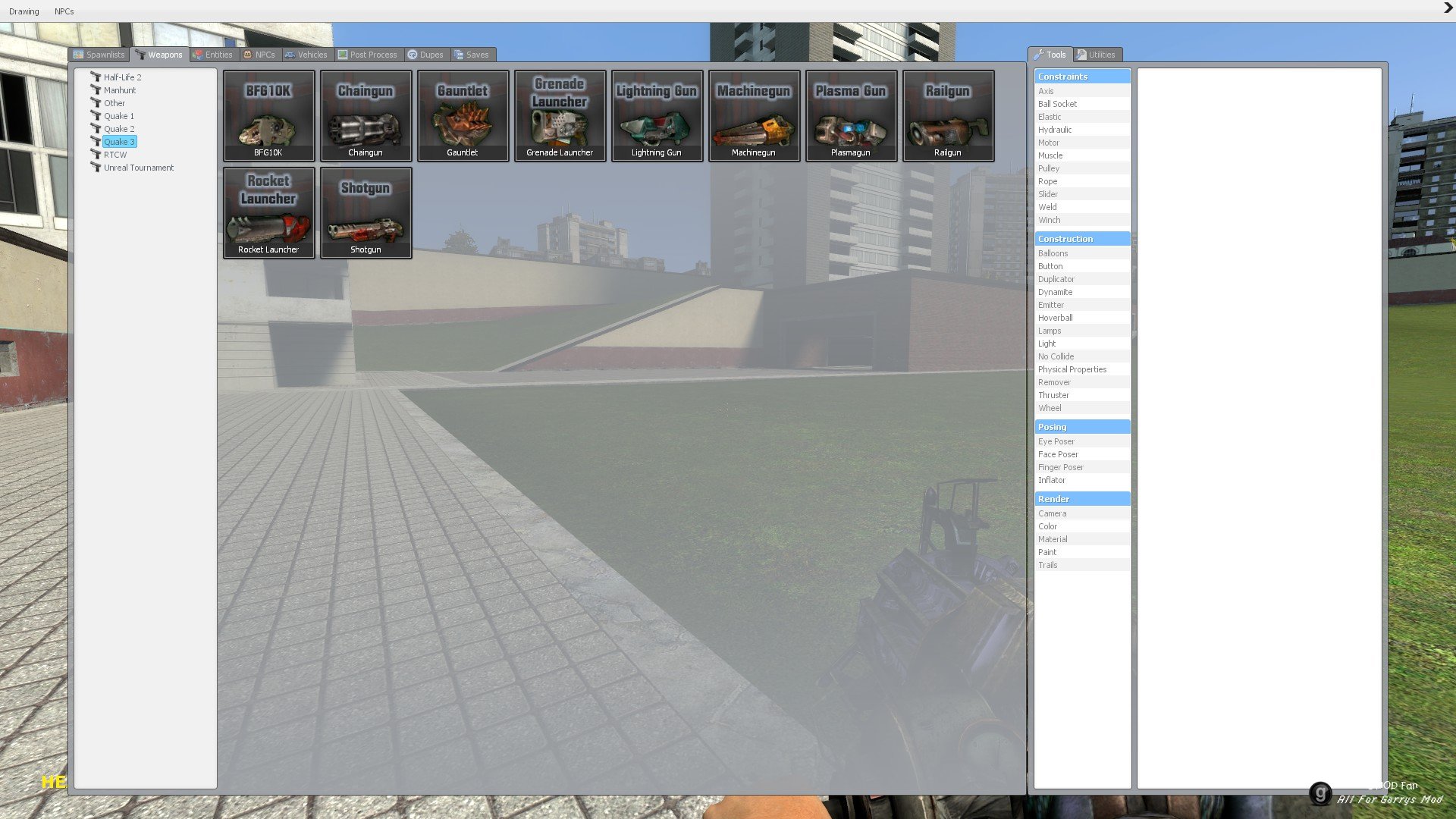The height and width of the screenshot is (819, 1456).
Task: Choose the Face Poser tool
Action: point(1082,454)
